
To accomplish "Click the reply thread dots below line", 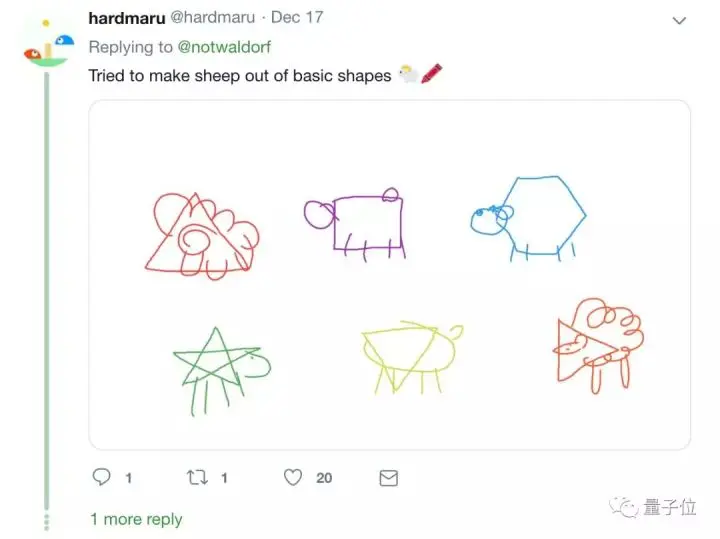I will [x=46, y=519].
